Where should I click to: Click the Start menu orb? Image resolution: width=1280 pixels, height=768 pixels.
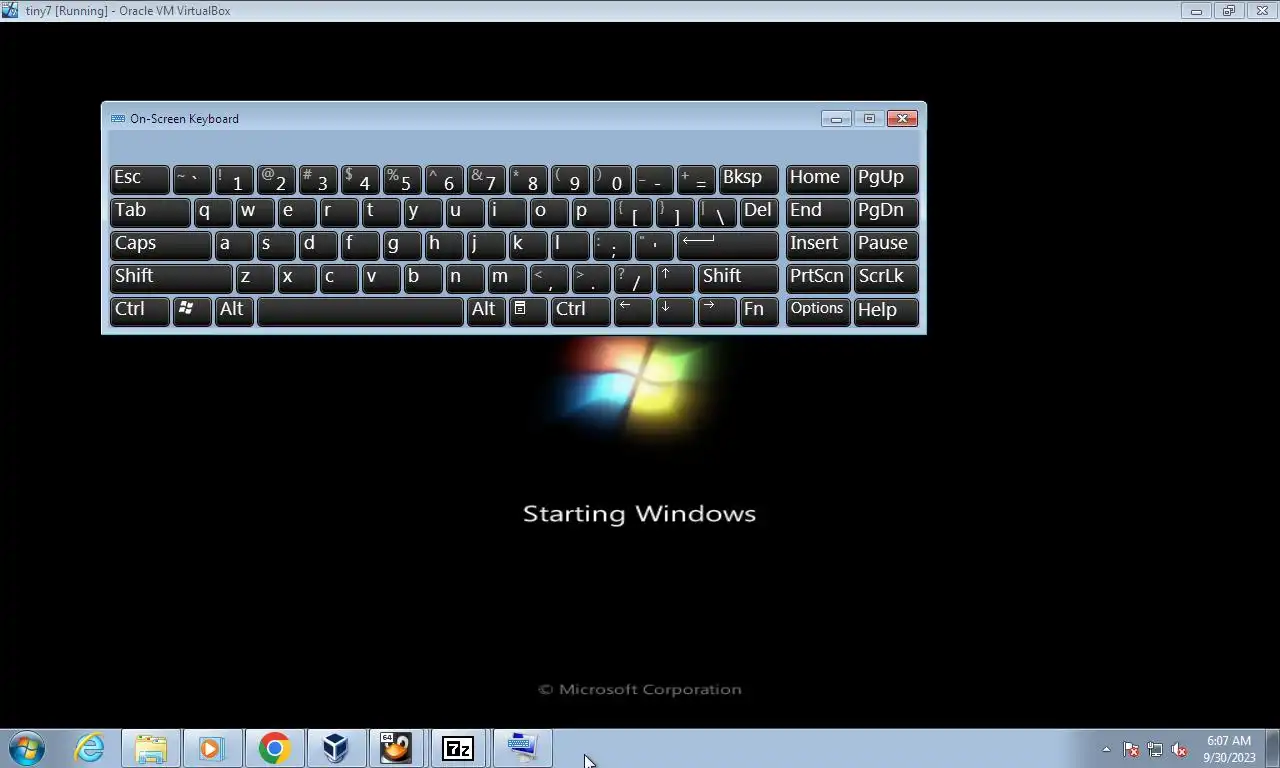pos(27,748)
